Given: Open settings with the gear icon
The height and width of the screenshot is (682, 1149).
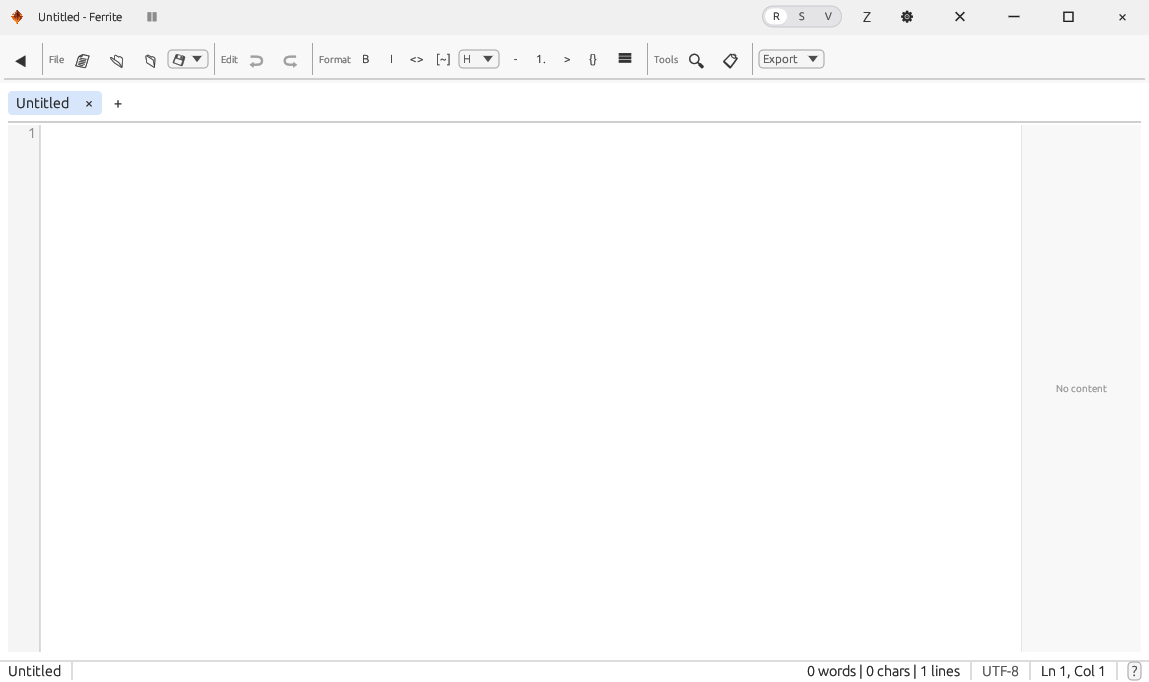Looking at the screenshot, I should 907,17.
